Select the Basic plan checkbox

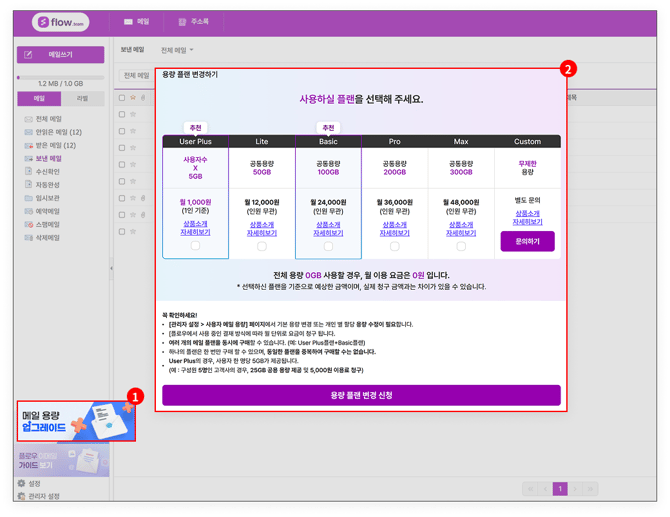click(x=328, y=246)
